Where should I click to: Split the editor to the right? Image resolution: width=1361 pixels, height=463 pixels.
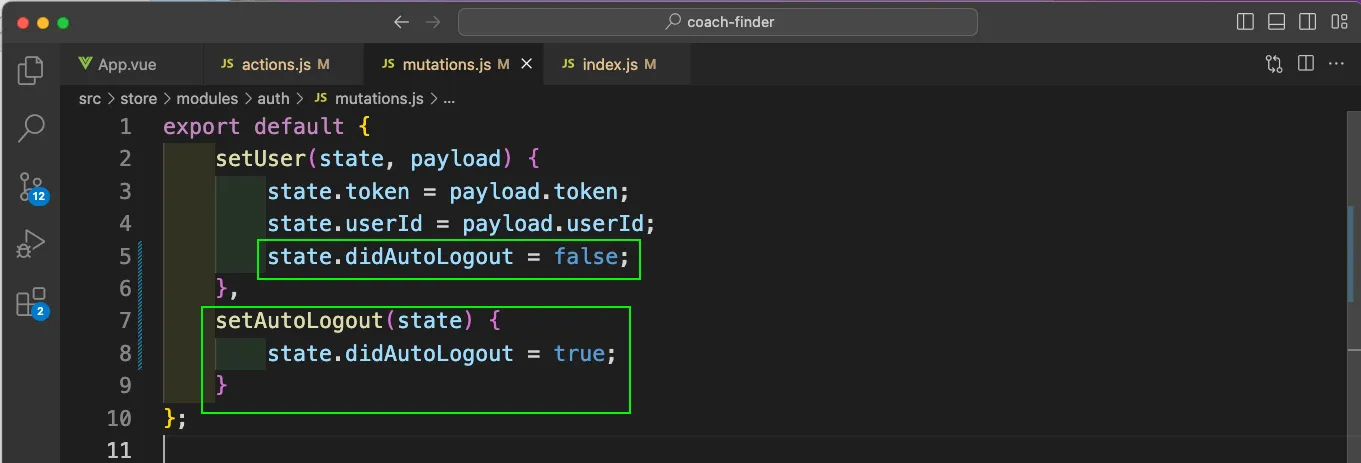pyautogui.click(x=1305, y=64)
